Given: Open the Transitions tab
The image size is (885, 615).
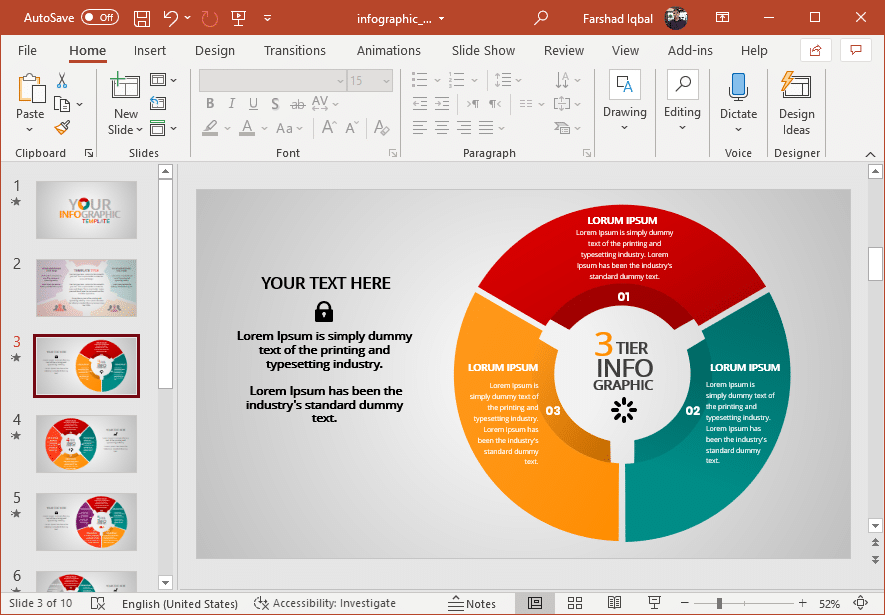Looking at the screenshot, I should (x=294, y=51).
